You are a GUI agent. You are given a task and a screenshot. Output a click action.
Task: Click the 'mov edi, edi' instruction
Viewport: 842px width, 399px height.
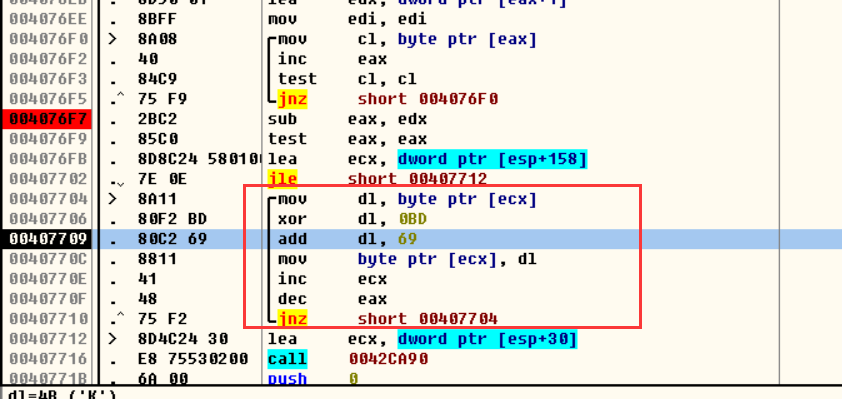click(347, 19)
